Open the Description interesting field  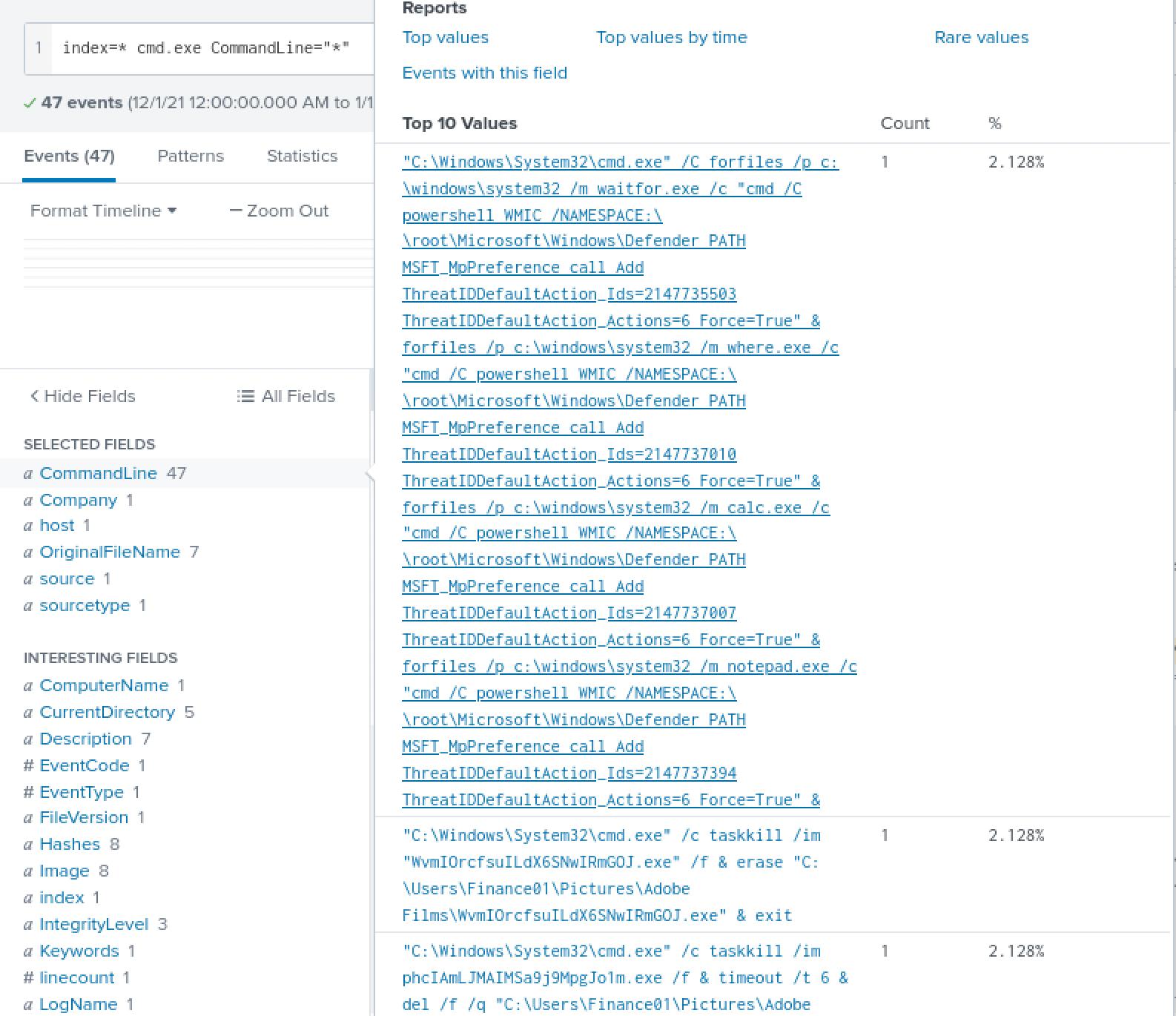[85, 739]
